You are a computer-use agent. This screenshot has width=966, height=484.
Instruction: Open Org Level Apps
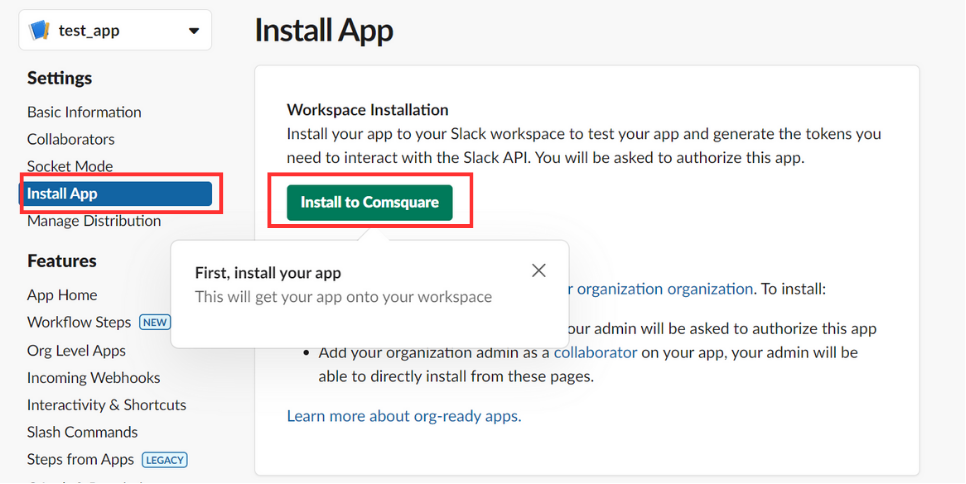76,350
